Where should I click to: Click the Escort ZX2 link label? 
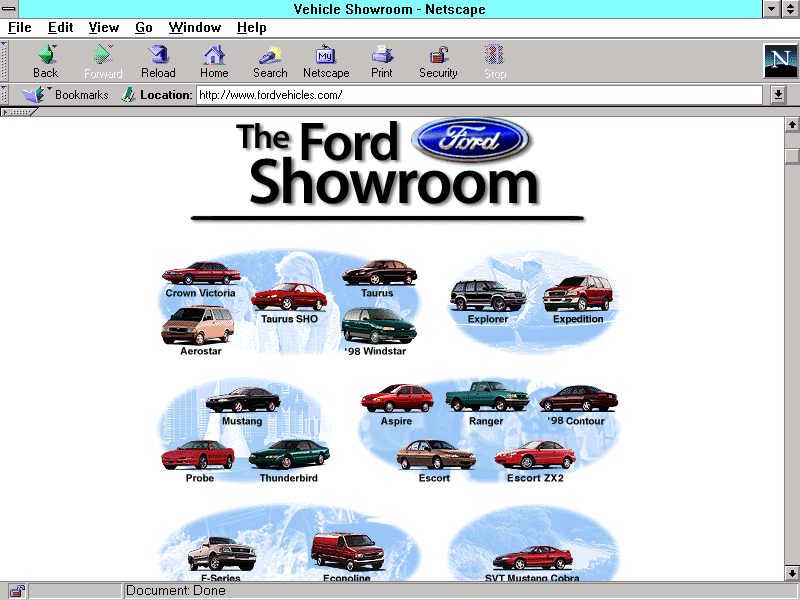click(x=535, y=478)
